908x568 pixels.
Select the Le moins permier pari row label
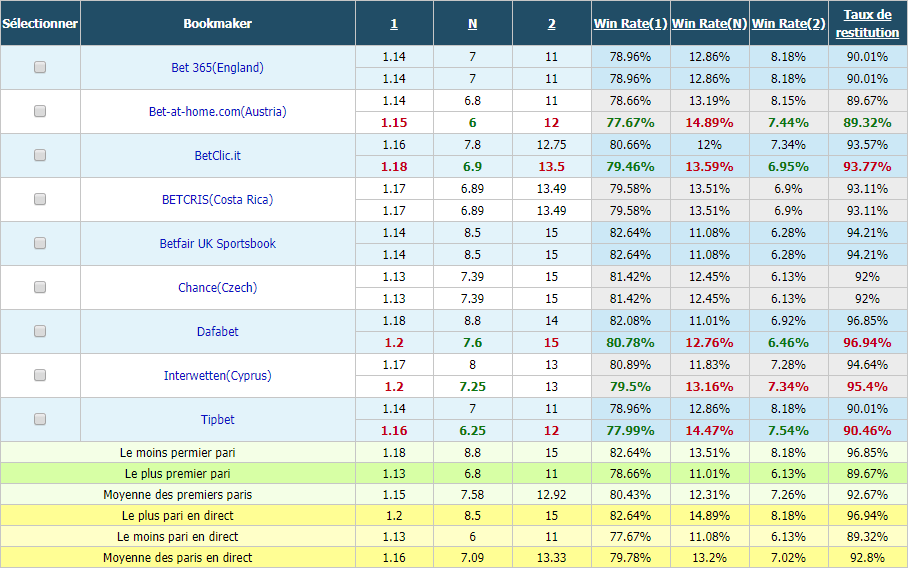click(177, 453)
